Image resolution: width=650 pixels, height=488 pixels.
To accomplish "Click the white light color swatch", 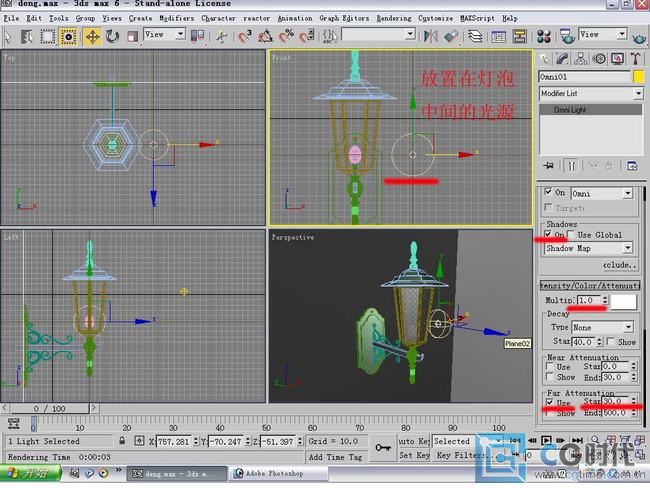I will tap(624, 301).
